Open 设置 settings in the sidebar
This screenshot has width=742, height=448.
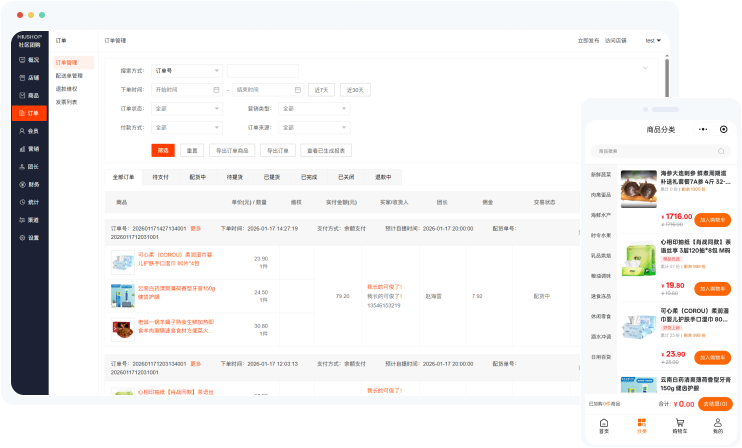(29, 238)
